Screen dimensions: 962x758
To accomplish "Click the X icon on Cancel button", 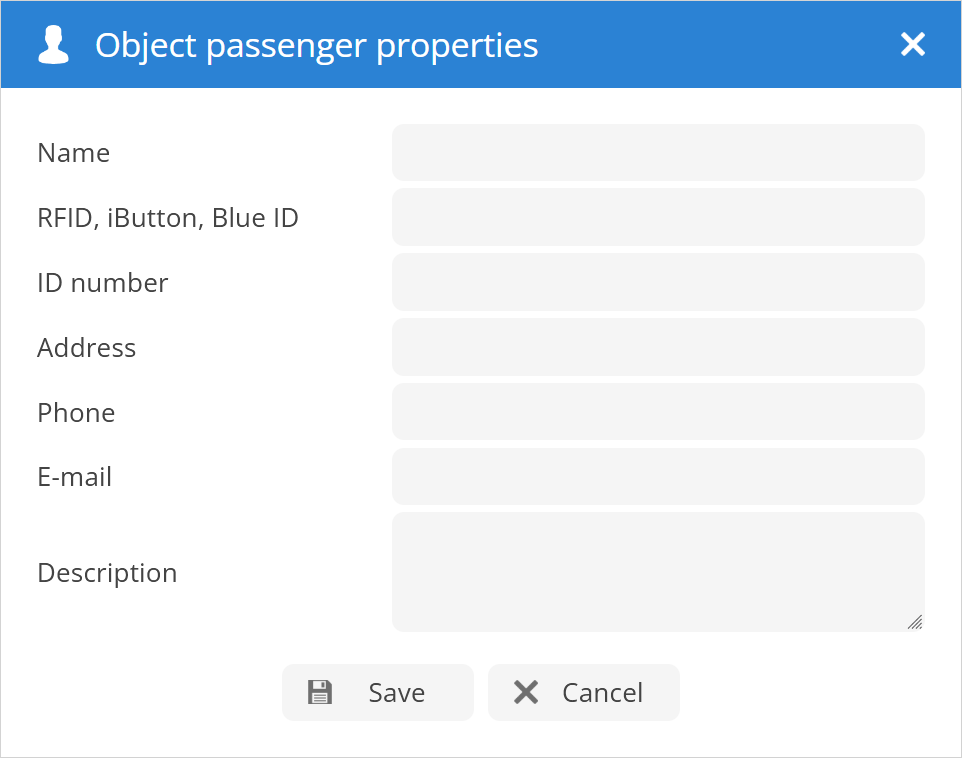I will 526,692.
